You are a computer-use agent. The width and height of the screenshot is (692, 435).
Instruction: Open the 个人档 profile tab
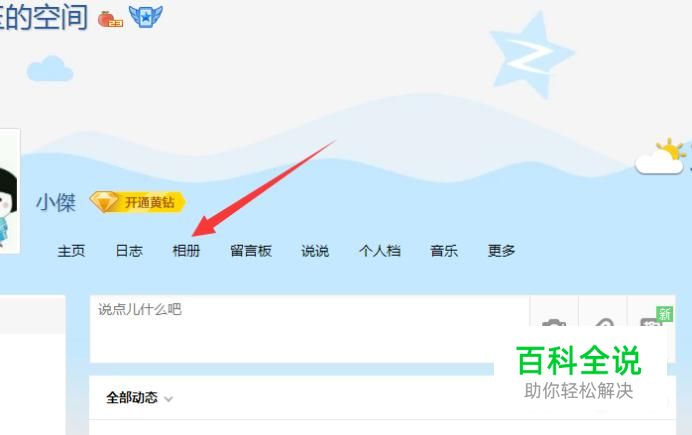(x=380, y=251)
